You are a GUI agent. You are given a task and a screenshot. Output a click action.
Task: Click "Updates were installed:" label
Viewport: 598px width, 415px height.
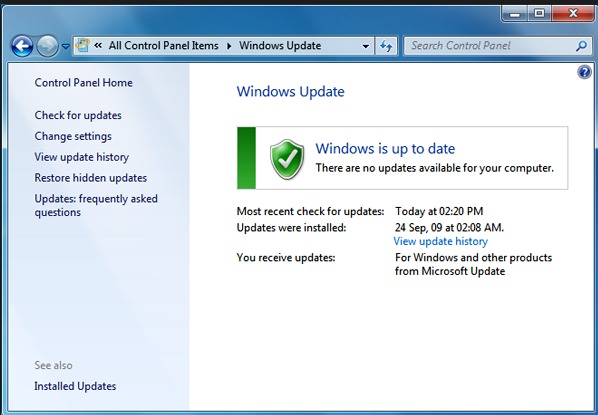(x=291, y=228)
